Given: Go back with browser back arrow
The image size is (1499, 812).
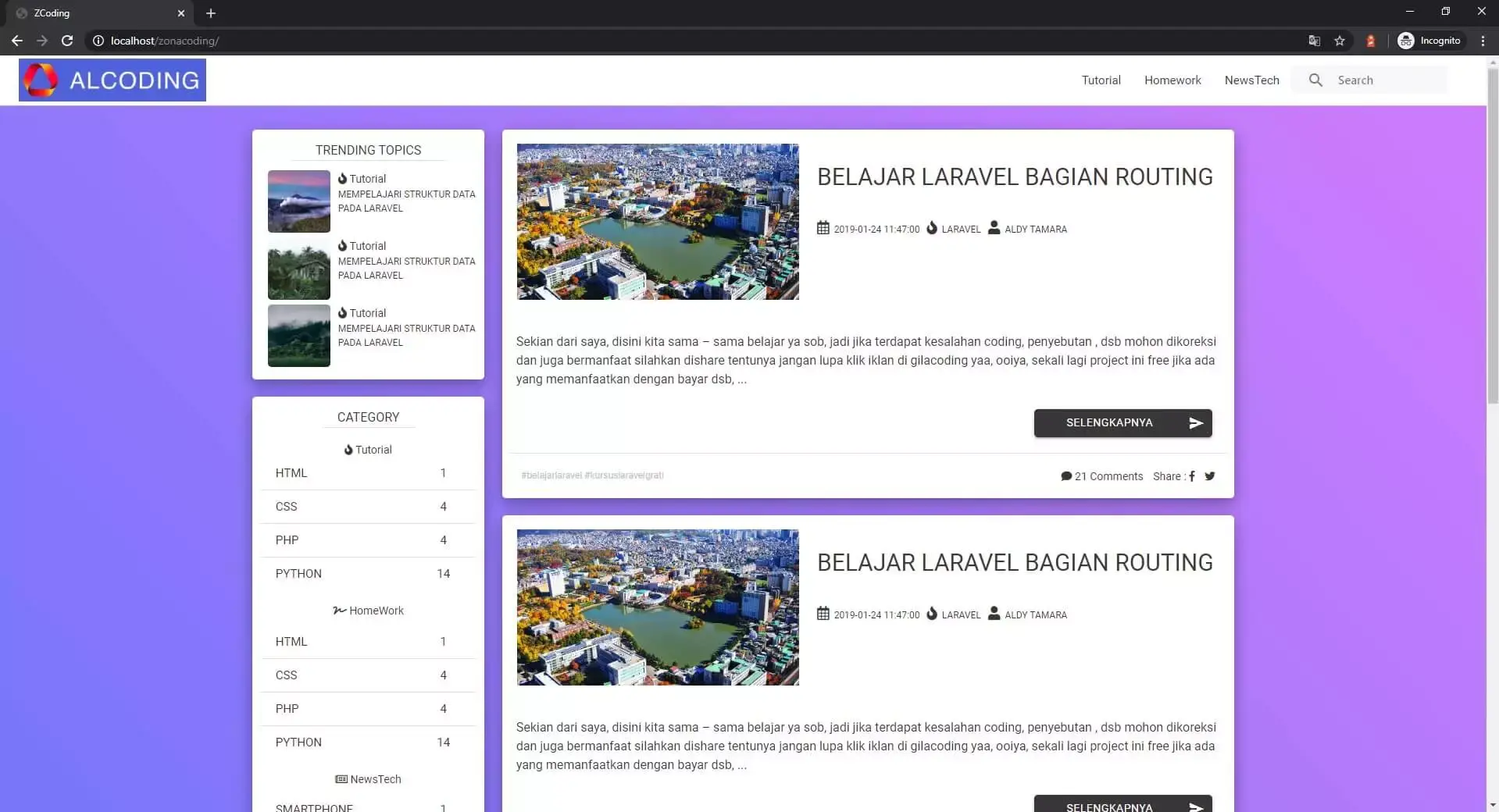Looking at the screenshot, I should click(17, 41).
